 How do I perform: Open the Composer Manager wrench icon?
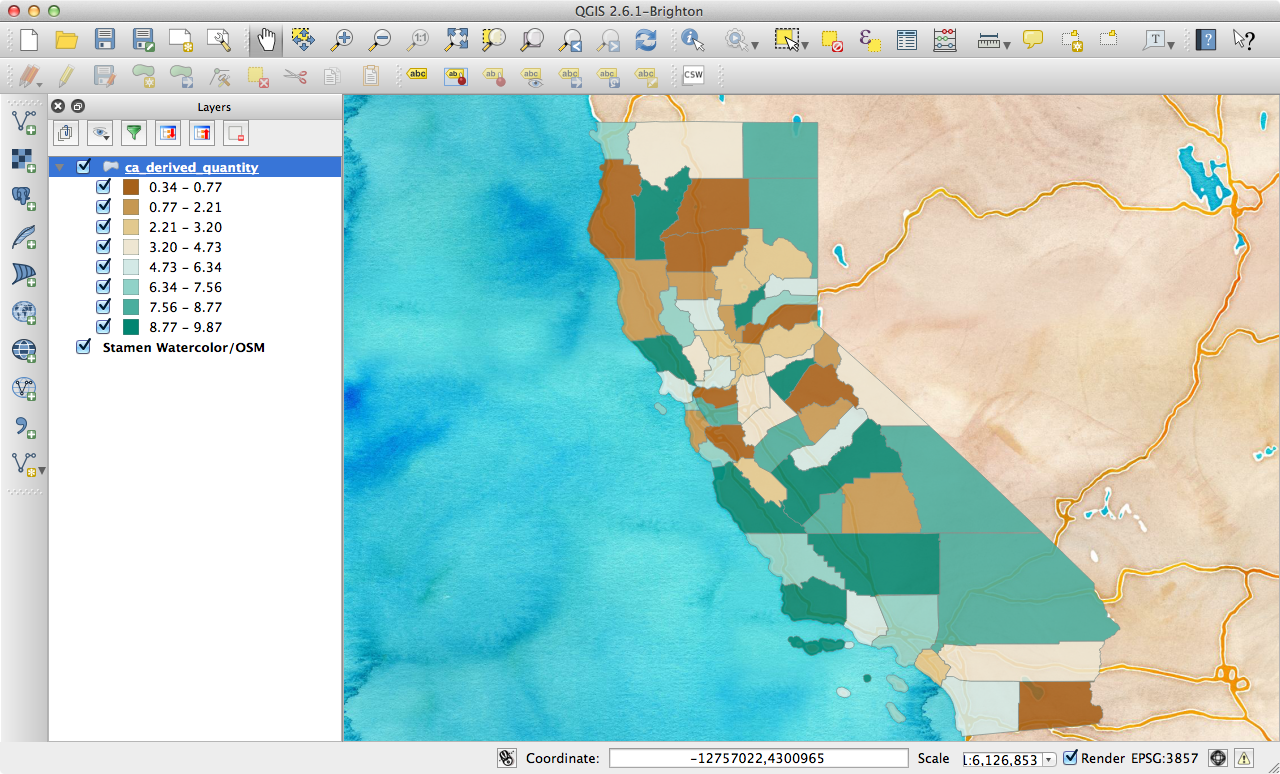click(219, 40)
